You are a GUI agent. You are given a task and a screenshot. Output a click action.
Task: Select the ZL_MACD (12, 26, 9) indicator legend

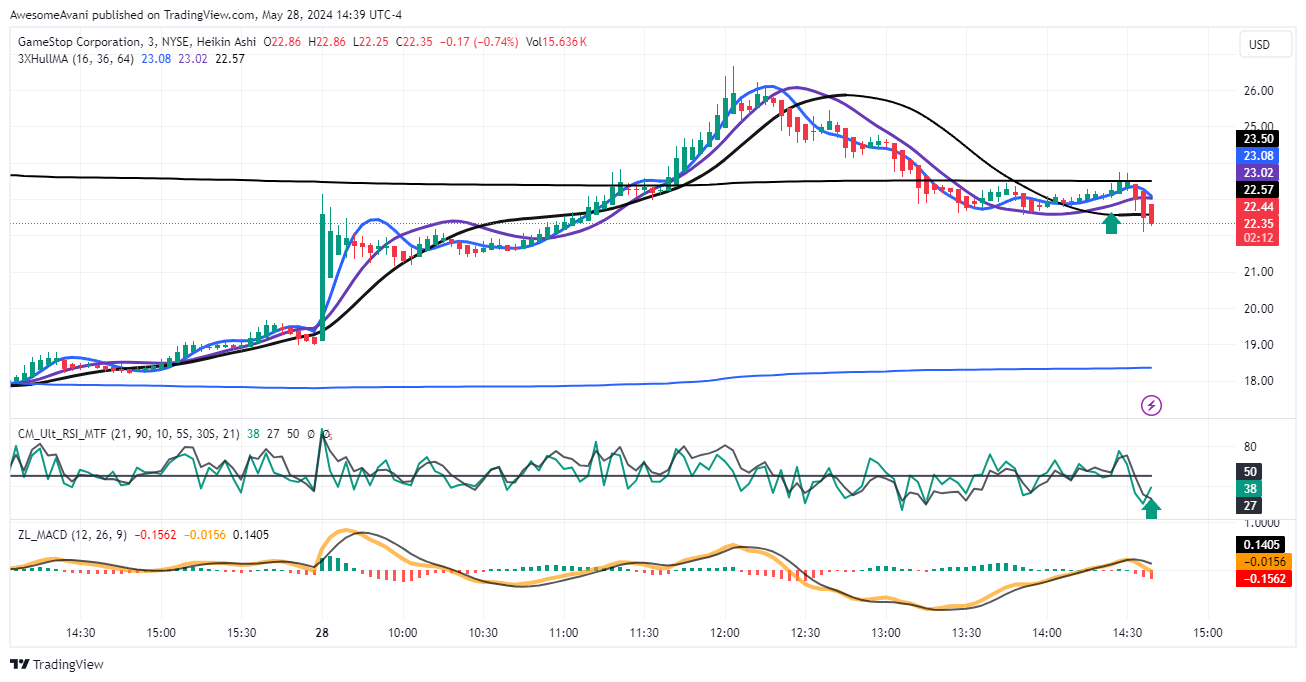click(72, 535)
